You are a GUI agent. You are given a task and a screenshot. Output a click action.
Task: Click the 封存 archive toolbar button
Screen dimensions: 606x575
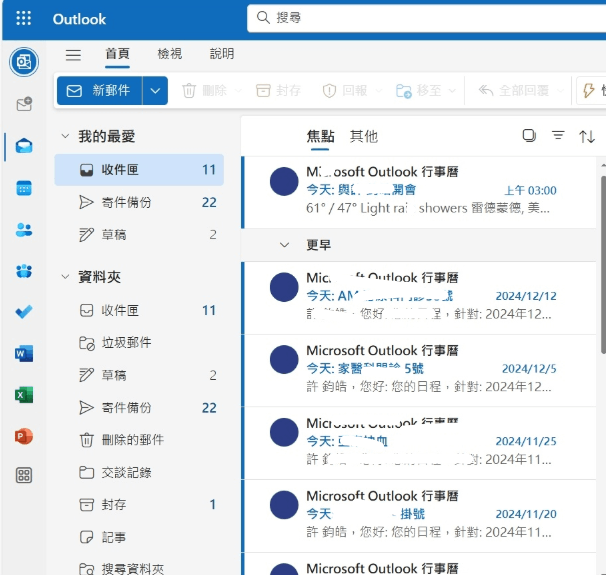pyautogui.click(x=278, y=91)
